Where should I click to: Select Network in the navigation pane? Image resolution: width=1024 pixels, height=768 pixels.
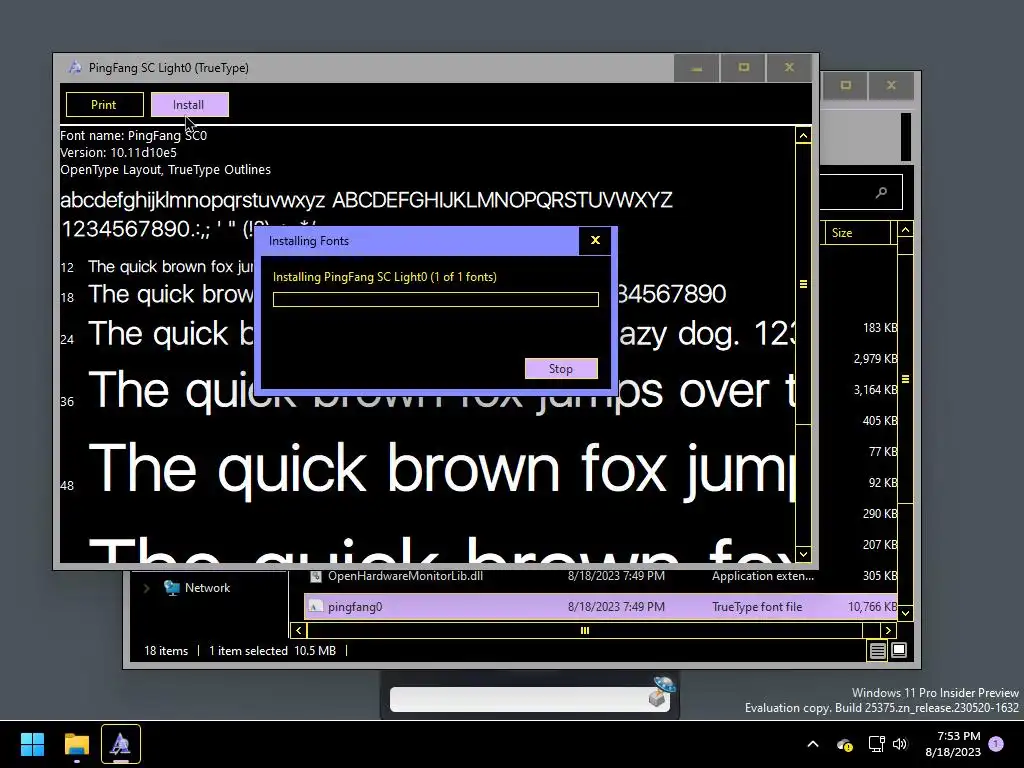click(207, 588)
